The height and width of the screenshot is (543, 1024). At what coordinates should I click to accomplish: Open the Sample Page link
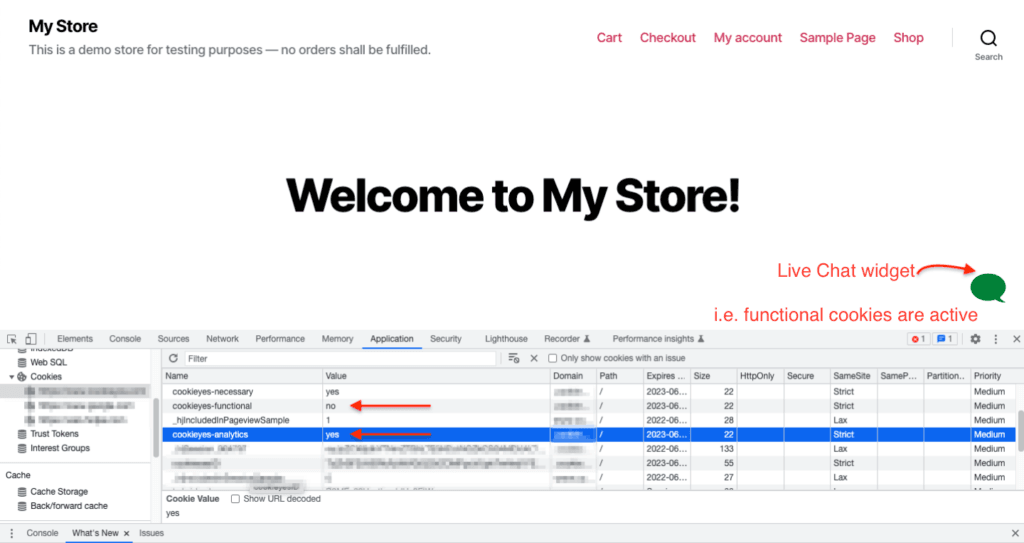pos(837,38)
